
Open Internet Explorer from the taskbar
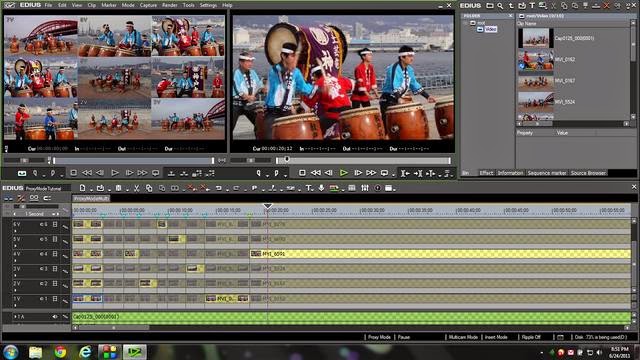click(85, 352)
